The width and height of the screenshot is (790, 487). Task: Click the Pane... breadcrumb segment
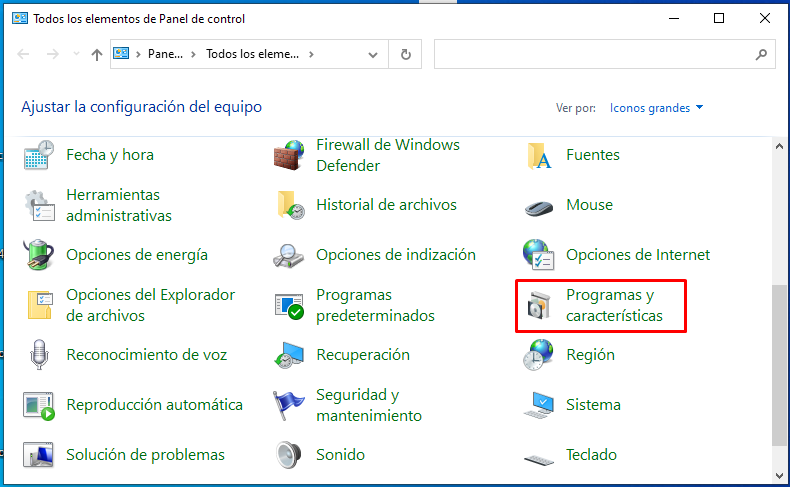[165, 54]
